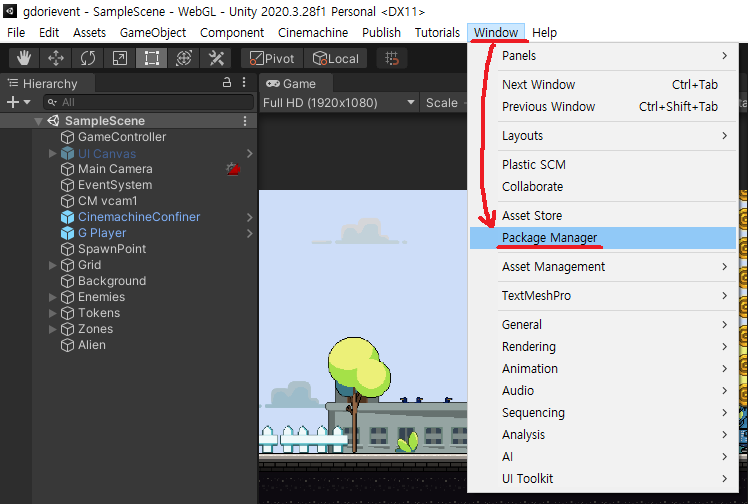Switch to the Game tab
748x504 pixels.
click(296, 83)
